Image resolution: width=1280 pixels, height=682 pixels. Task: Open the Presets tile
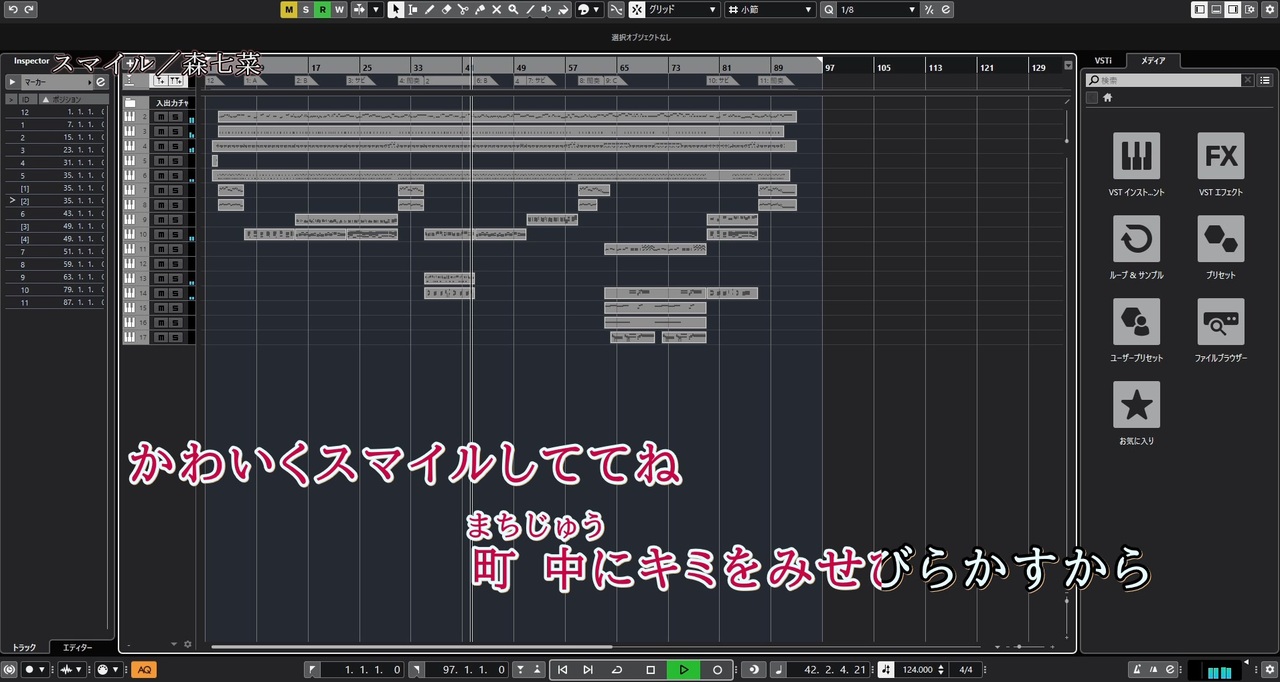1221,239
